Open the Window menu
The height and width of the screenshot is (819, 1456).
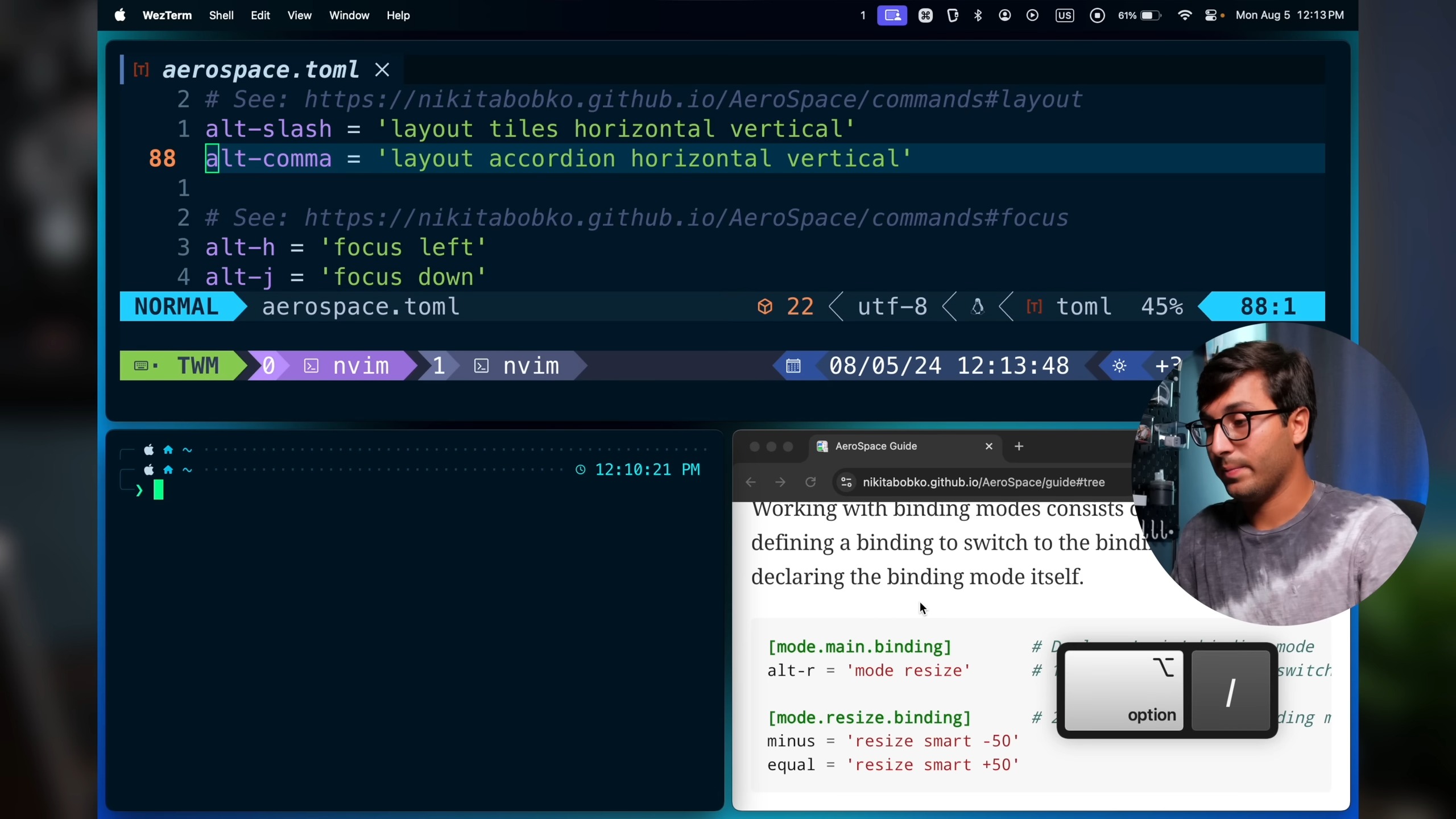click(x=349, y=15)
